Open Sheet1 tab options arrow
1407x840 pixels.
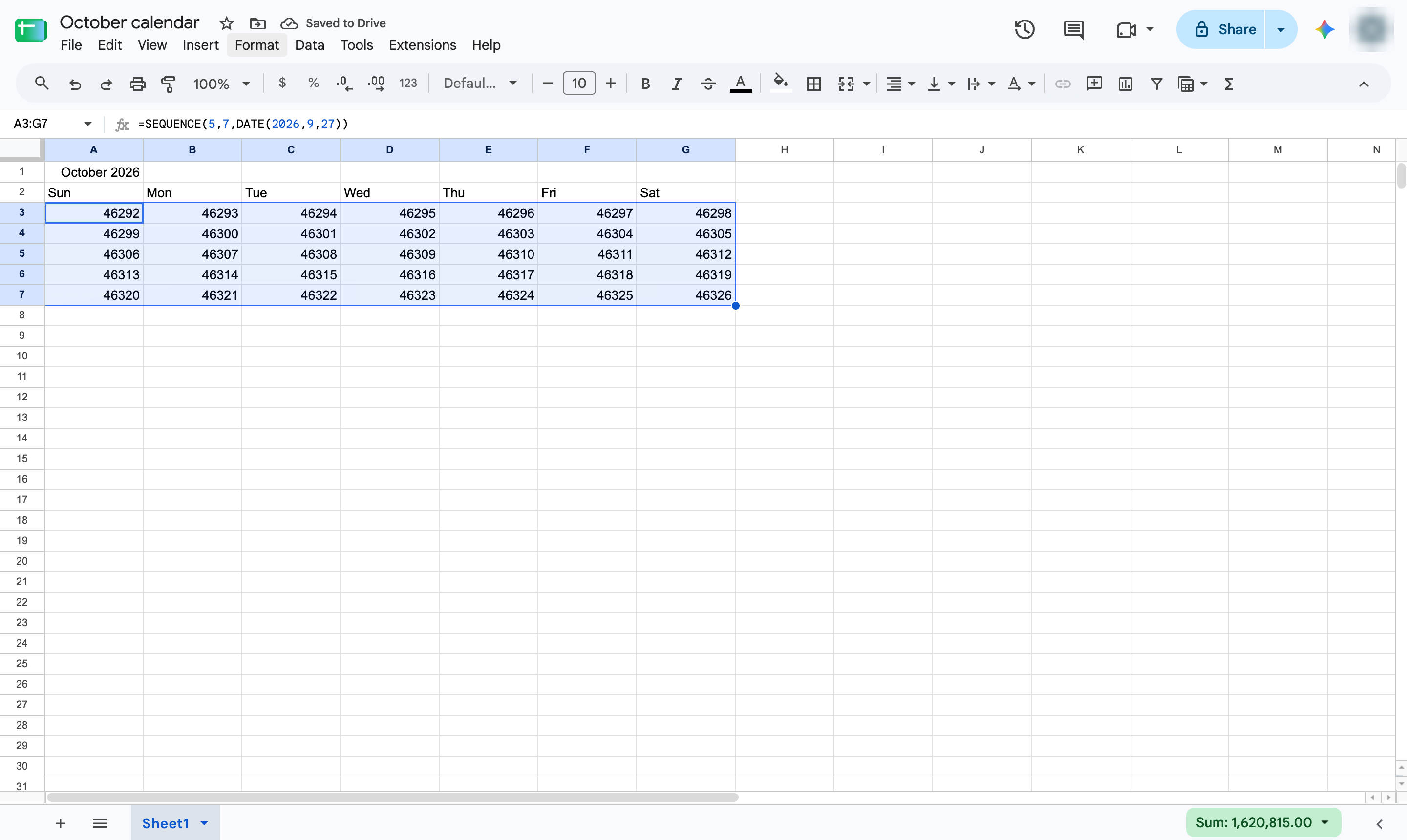coord(204,823)
